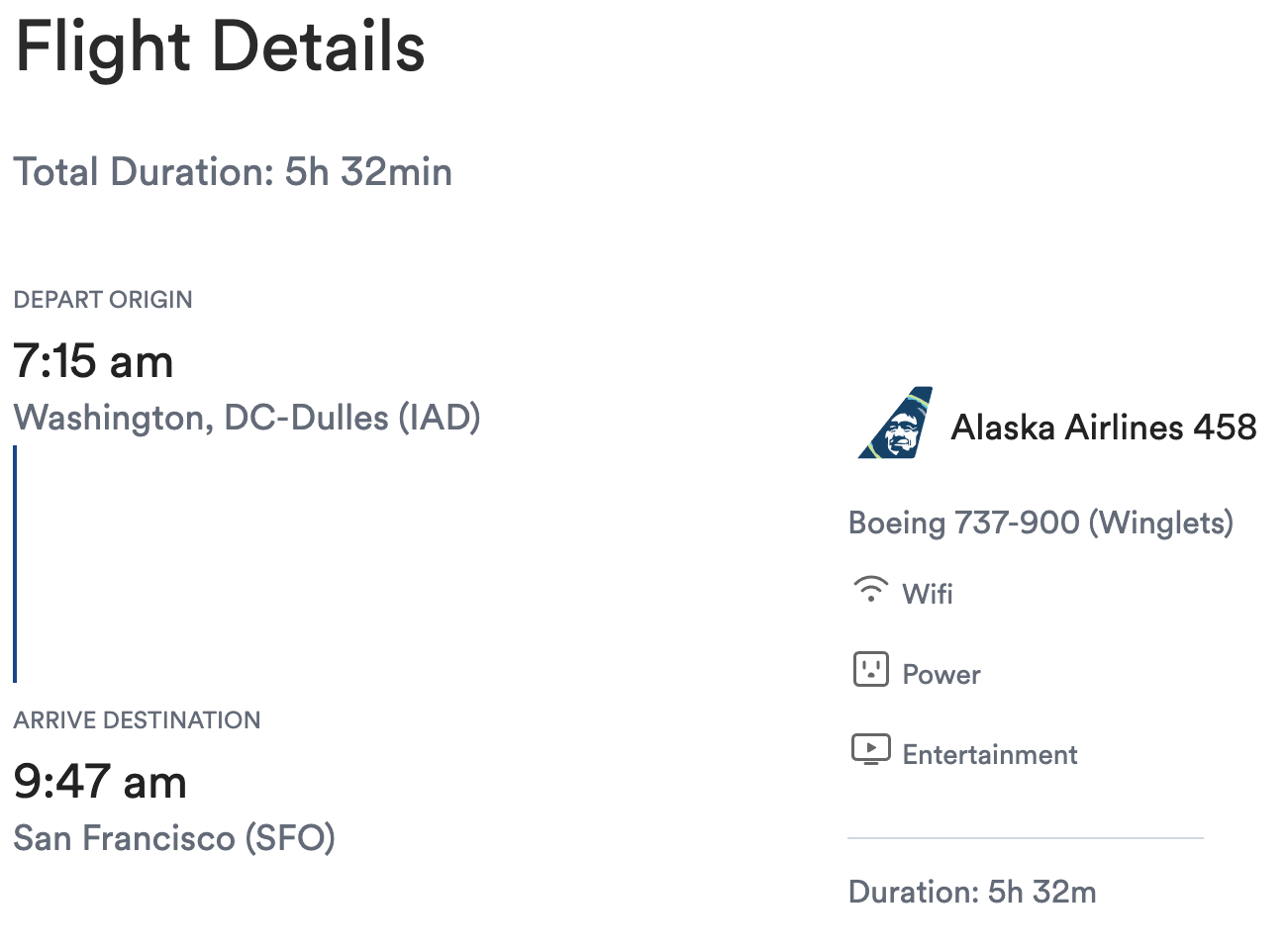Click San Francisco (SFO) destination airport
1287x952 pixels.
174,838
